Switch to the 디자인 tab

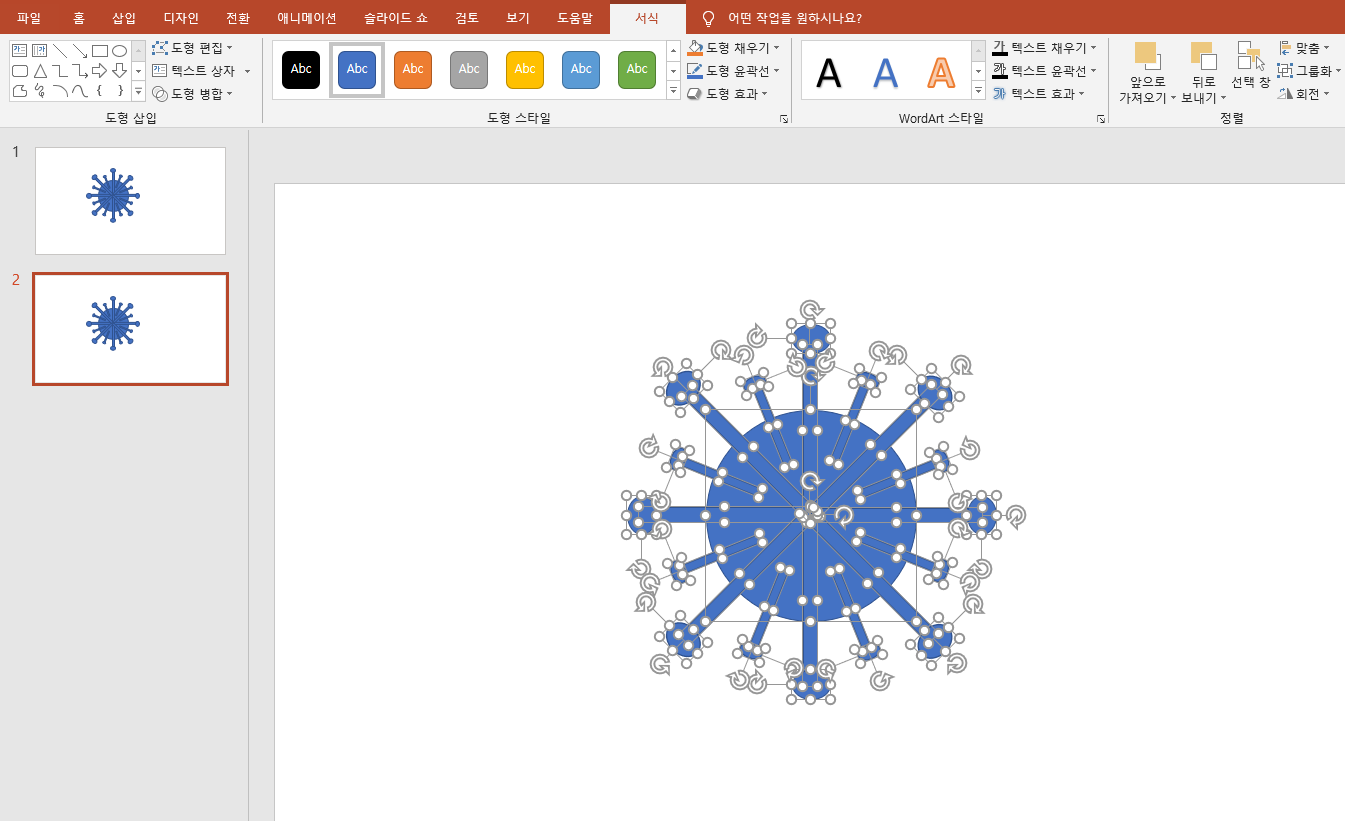[x=181, y=18]
